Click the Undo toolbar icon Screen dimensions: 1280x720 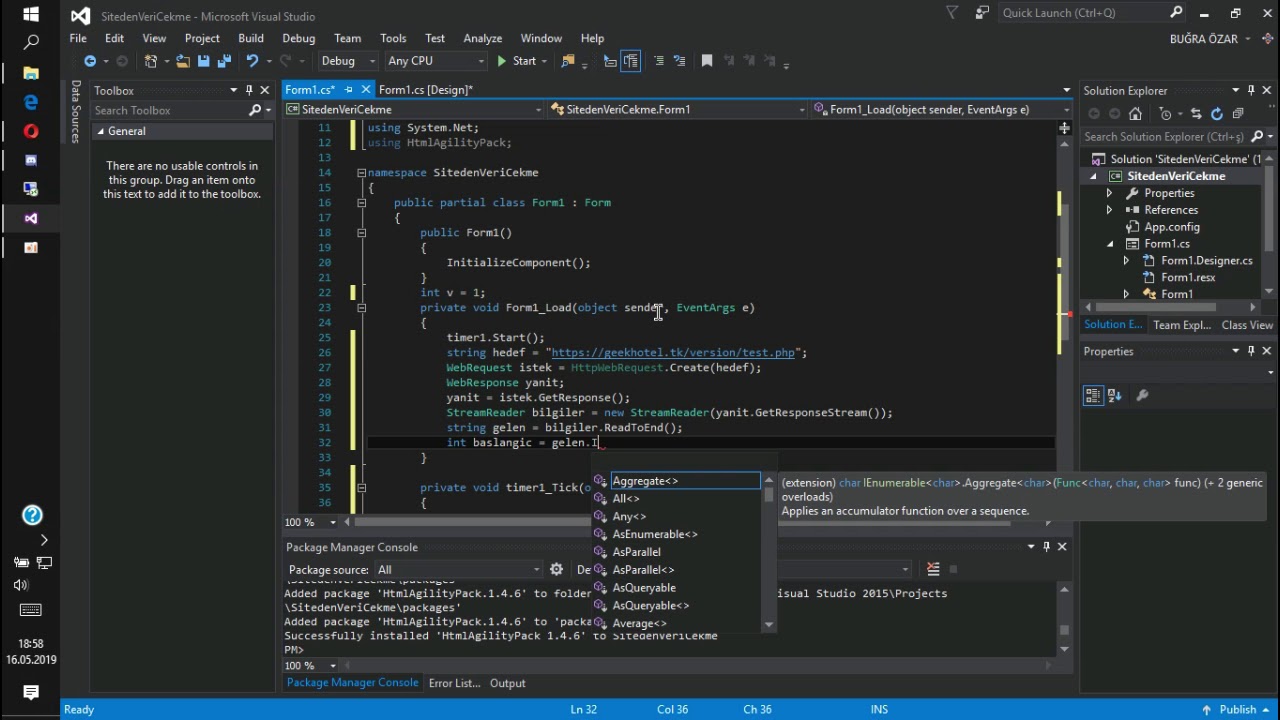point(252,61)
